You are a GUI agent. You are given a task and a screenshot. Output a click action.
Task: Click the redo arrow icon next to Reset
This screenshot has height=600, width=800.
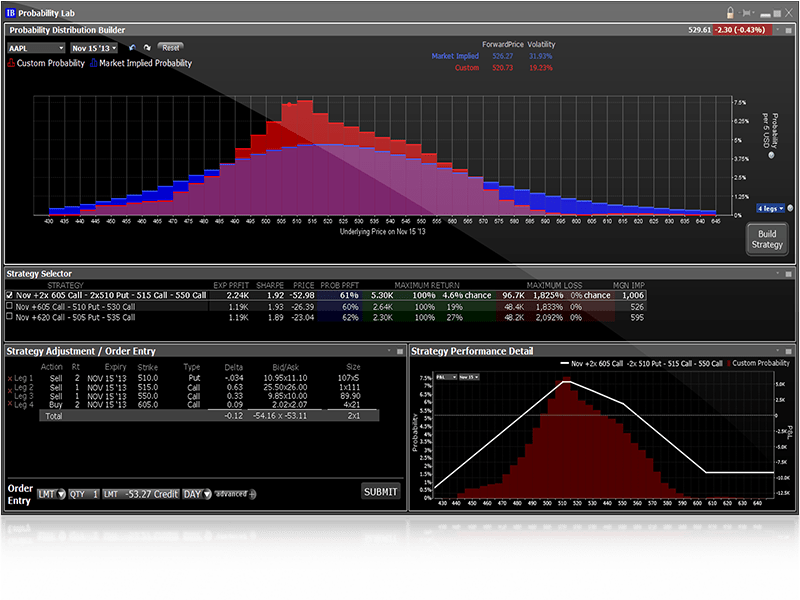tap(147, 47)
